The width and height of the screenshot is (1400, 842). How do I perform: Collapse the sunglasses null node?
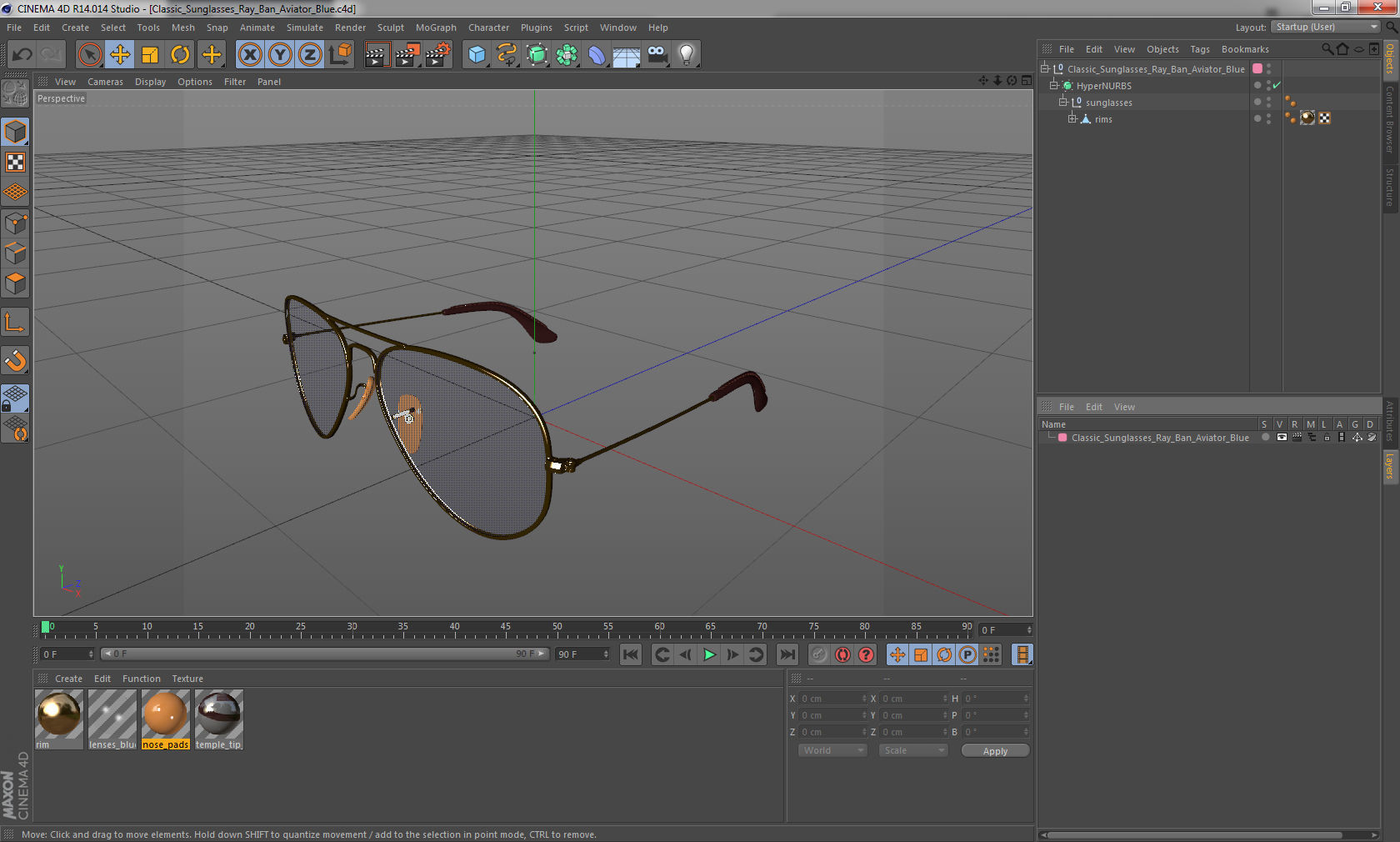1062,102
